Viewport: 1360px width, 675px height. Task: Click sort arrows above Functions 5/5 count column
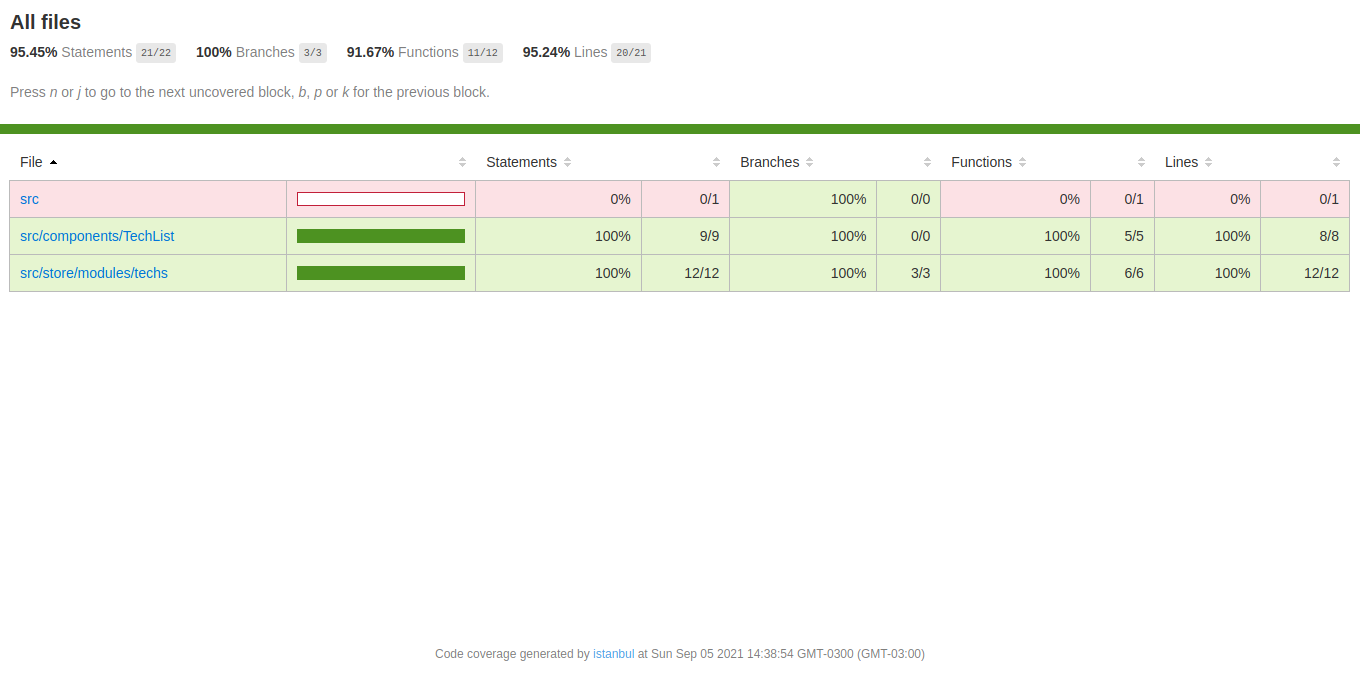1141,162
